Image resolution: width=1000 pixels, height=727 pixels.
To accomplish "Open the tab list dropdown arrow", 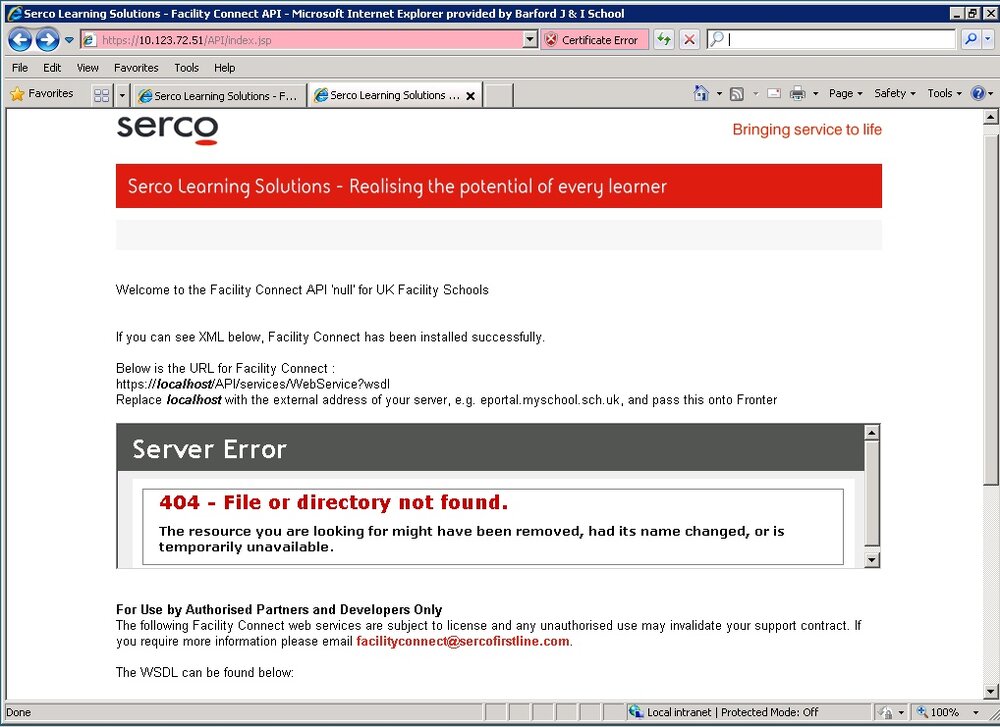I will (122, 96).
